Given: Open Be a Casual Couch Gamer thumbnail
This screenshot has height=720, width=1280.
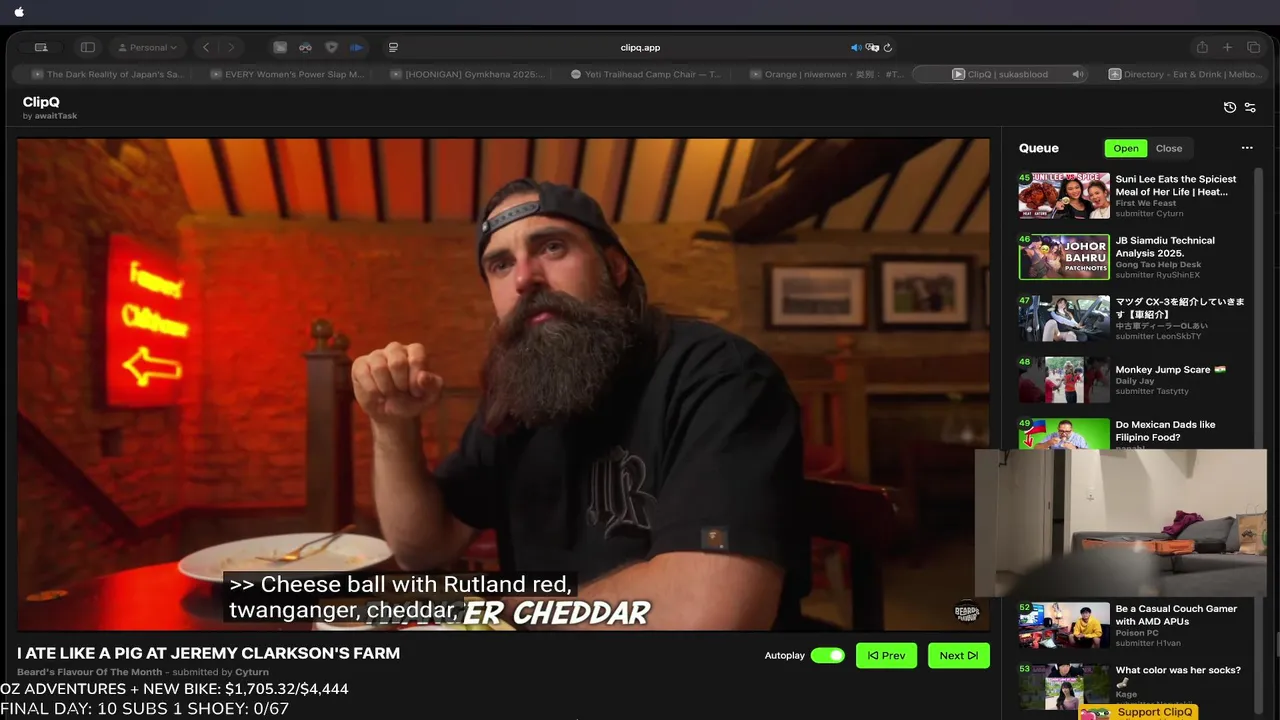Looking at the screenshot, I should 1064,625.
